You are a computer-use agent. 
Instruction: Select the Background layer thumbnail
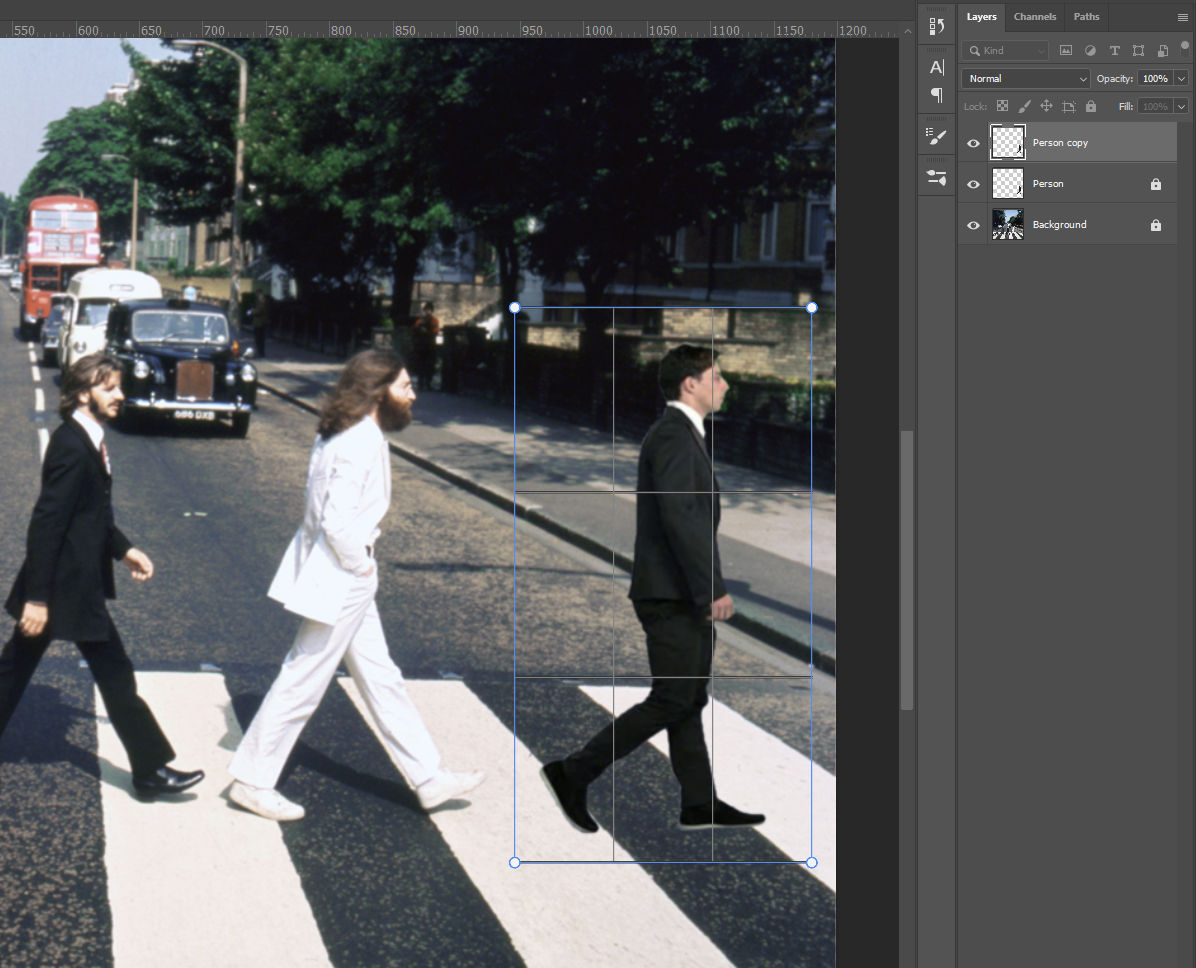point(1008,225)
